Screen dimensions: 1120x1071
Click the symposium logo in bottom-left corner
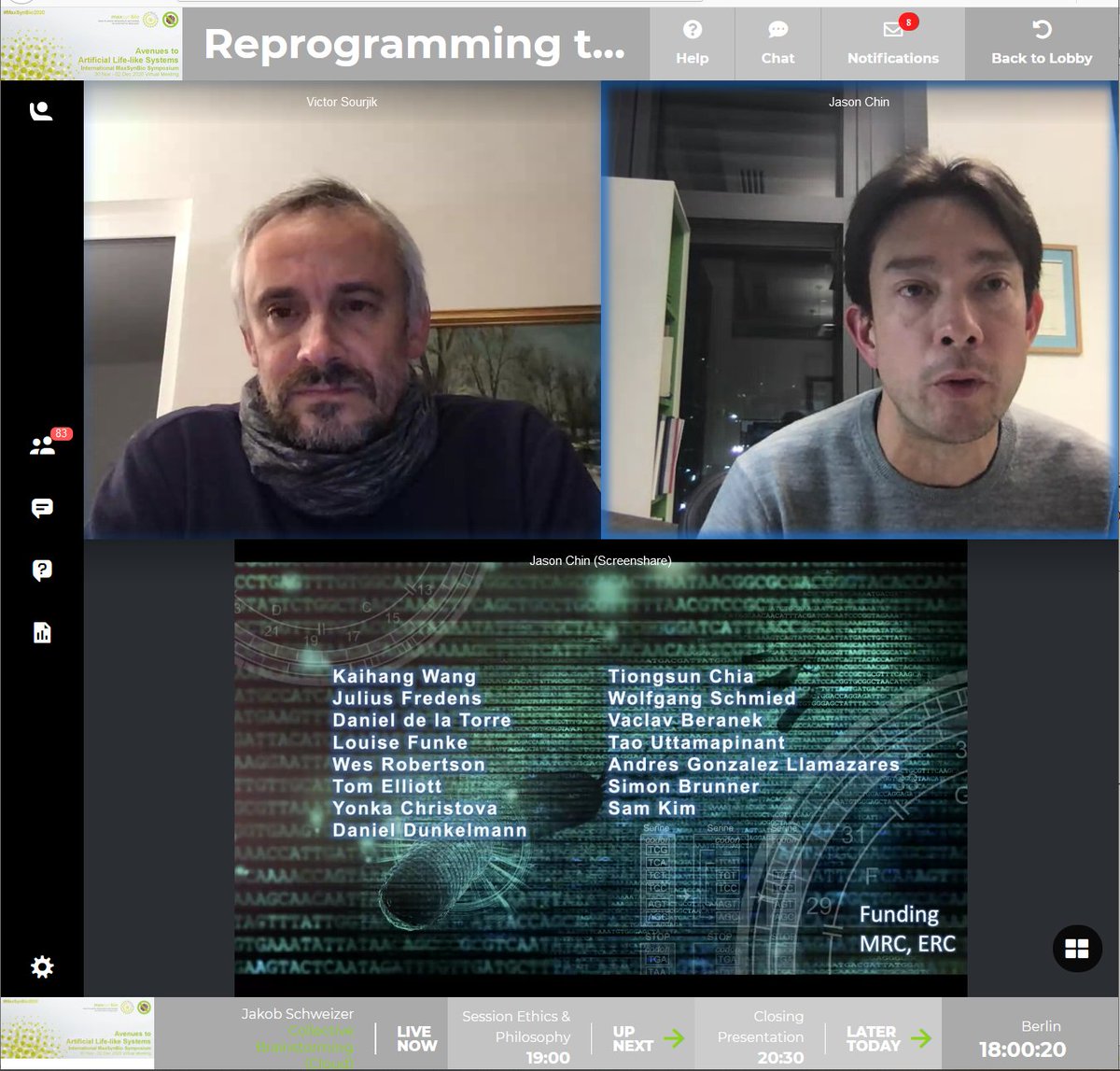(x=77, y=1034)
